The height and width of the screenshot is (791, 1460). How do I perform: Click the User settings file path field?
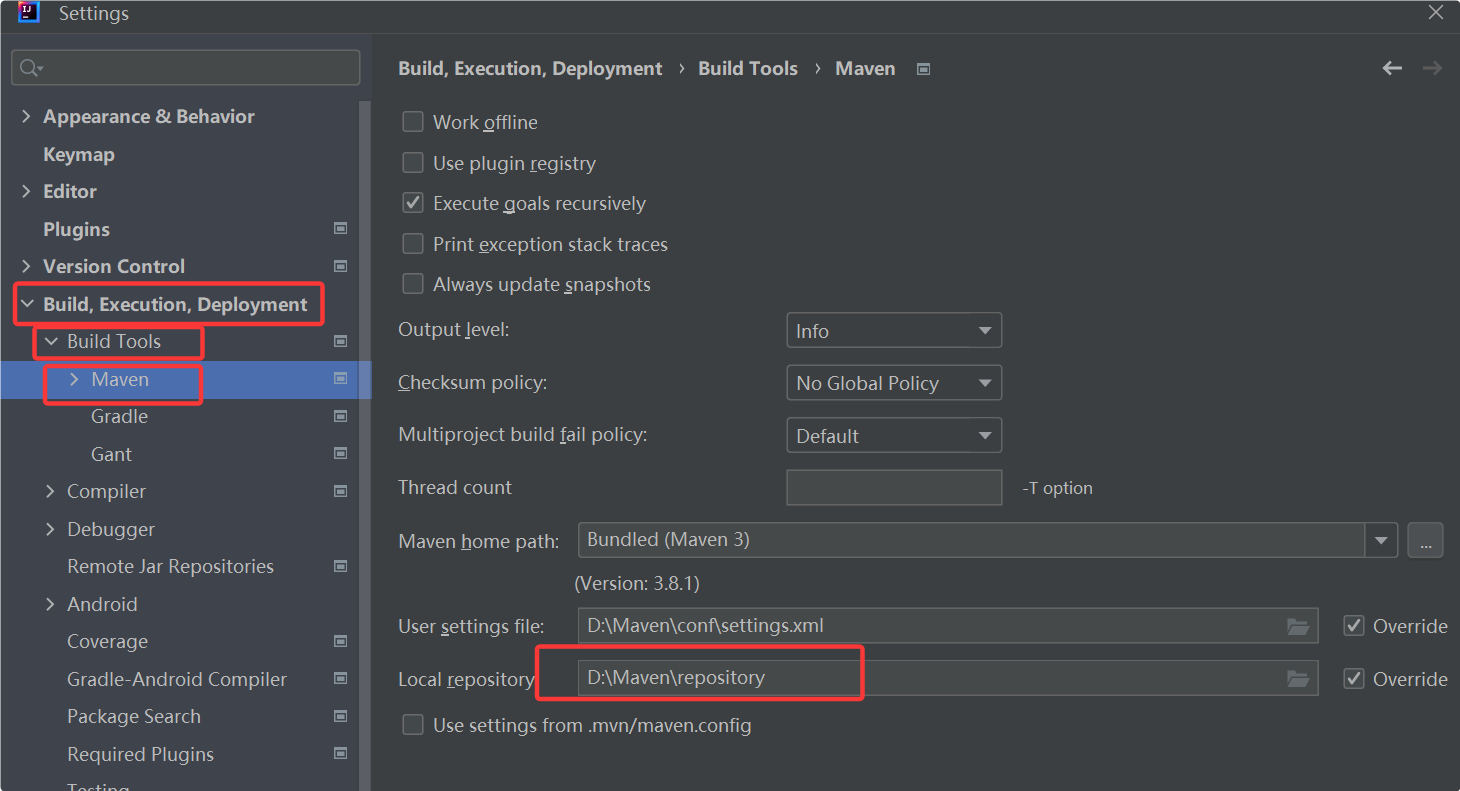click(x=948, y=626)
